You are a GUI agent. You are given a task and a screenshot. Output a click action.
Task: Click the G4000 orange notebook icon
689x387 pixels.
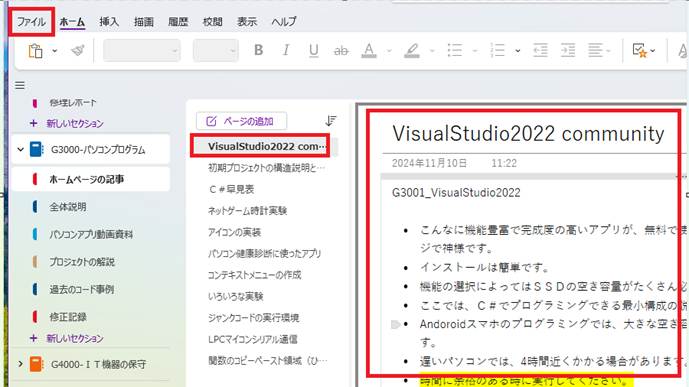[x=36, y=364]
